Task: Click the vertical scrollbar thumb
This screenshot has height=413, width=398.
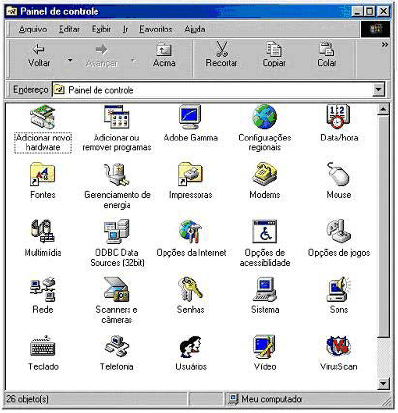Action: point(383,227)
